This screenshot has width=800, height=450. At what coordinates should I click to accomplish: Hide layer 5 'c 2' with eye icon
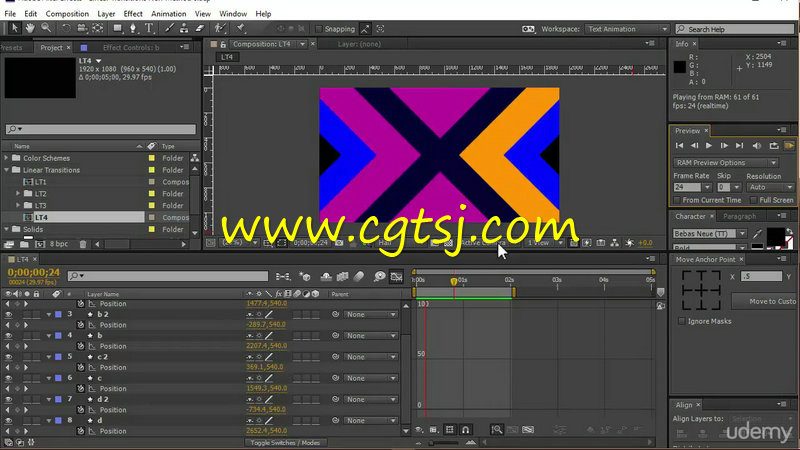[x=8, y=357]
